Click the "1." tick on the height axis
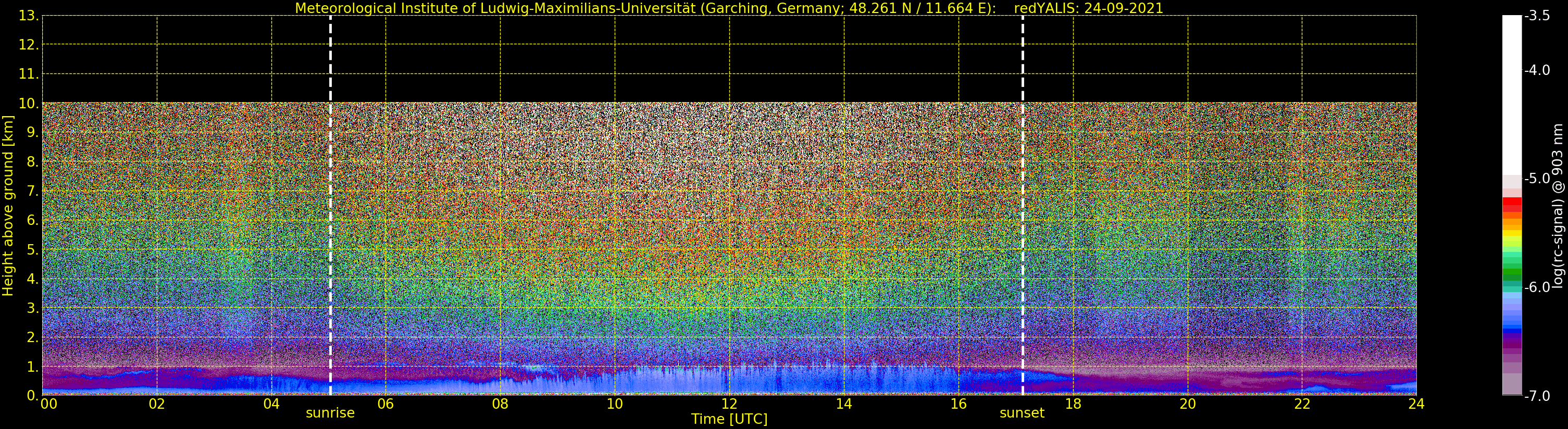Image resolution: width=1568 pixels, height=429 pixels. [33, 367]
